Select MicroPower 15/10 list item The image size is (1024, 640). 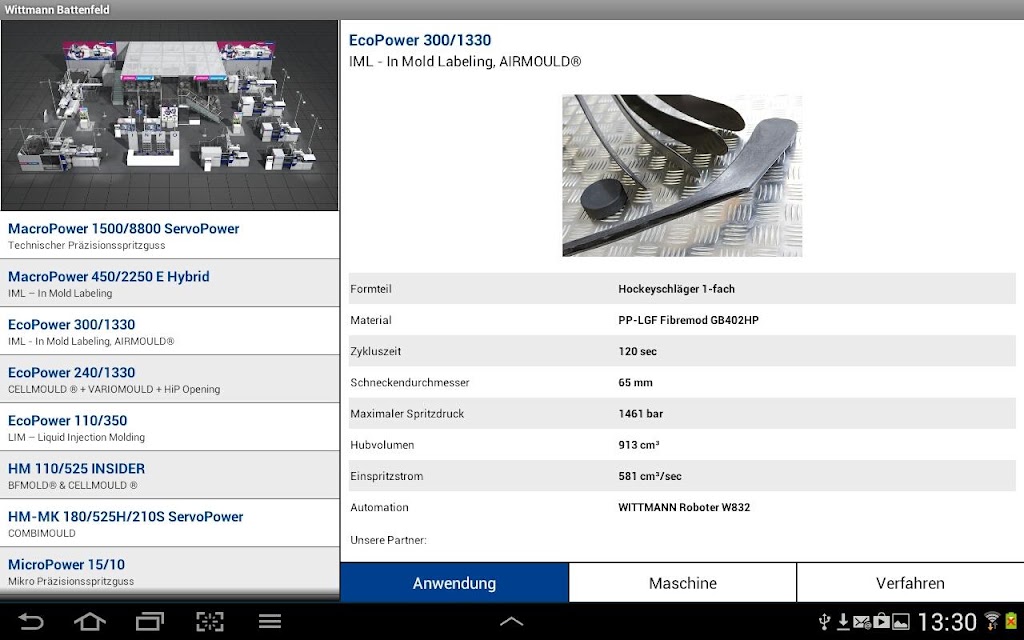[170, 571]
